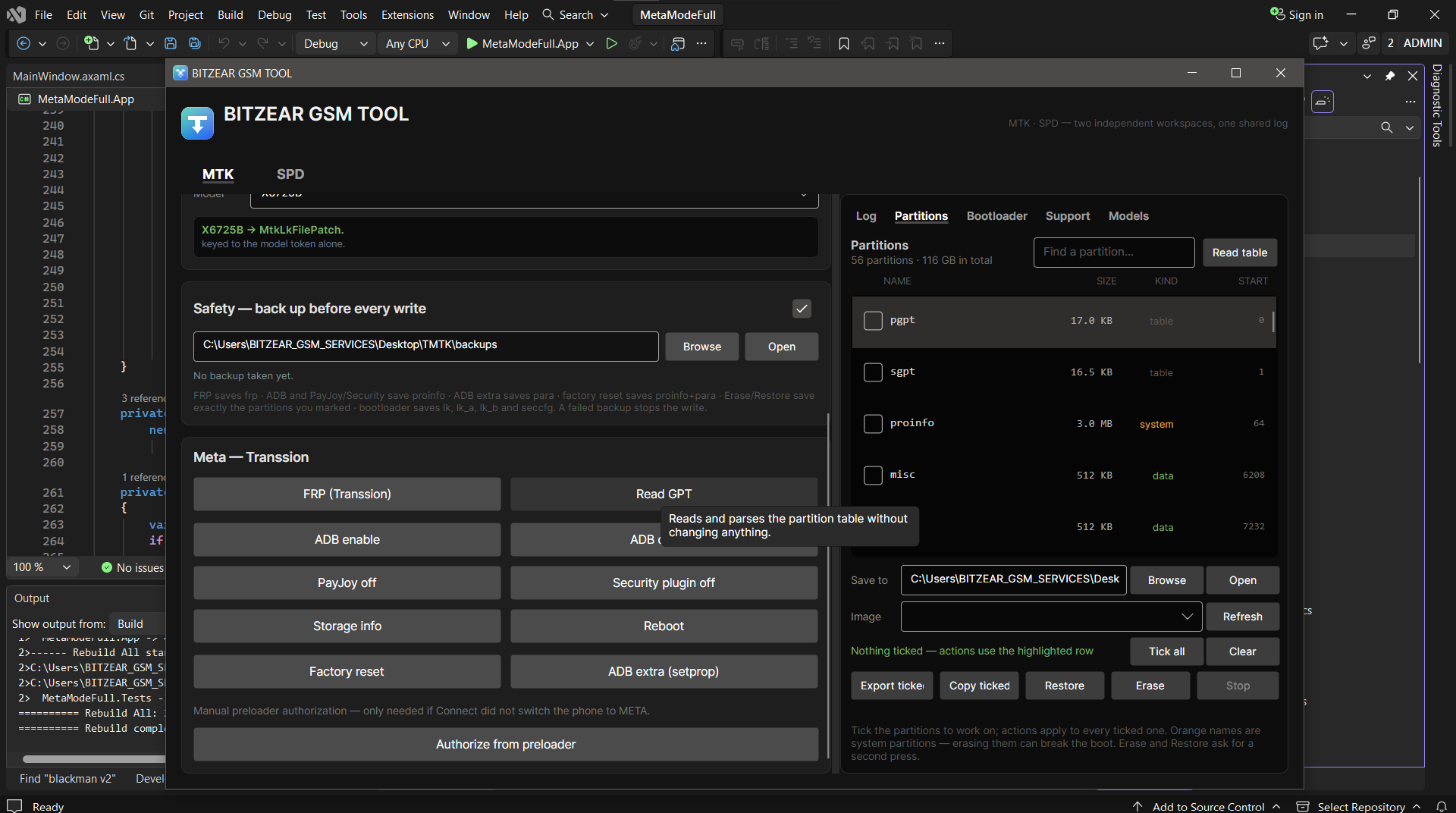1456x813 pixels.
Task: Click the Output panel horizontal scrollbar
Action: pos(94,758)
